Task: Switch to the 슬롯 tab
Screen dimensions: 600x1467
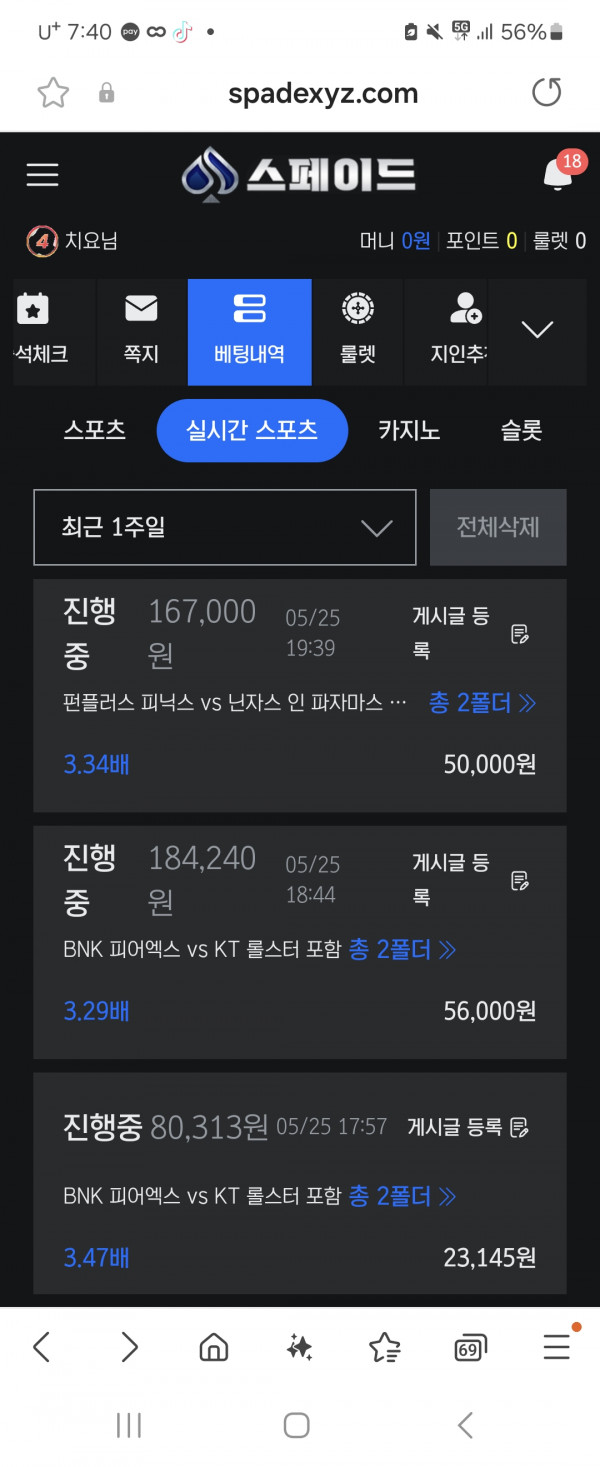Action: (x=521, y=431)
